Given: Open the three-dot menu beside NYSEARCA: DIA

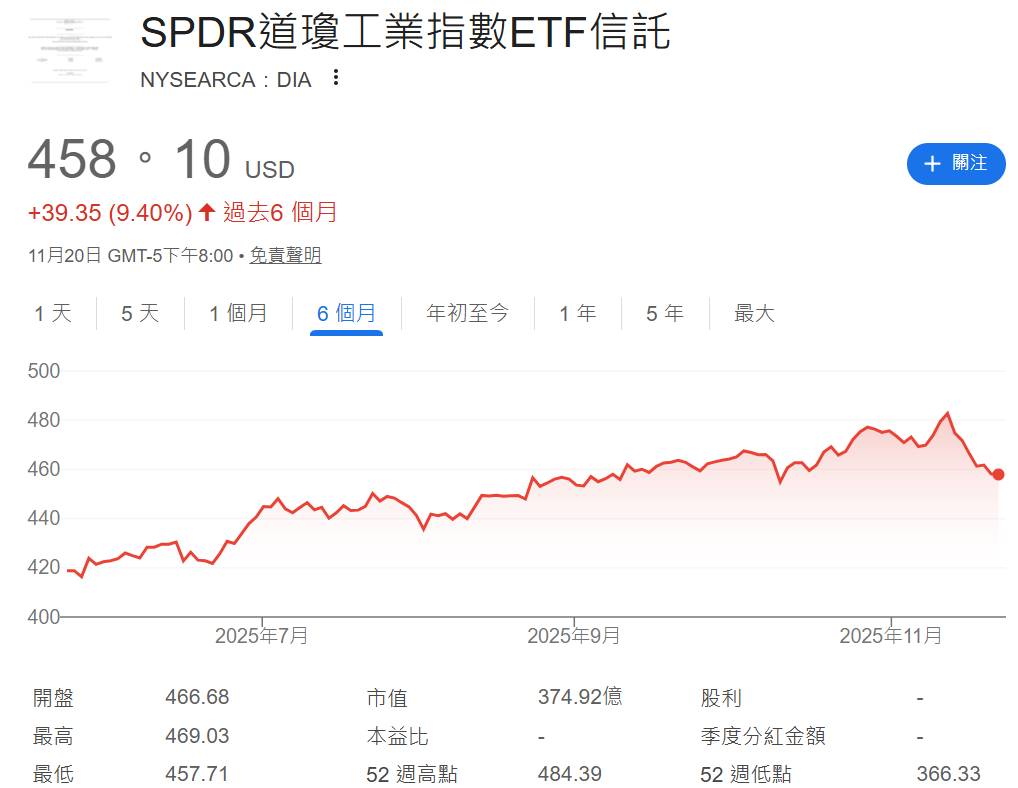Looking at the screenshot, I should 336,77.
